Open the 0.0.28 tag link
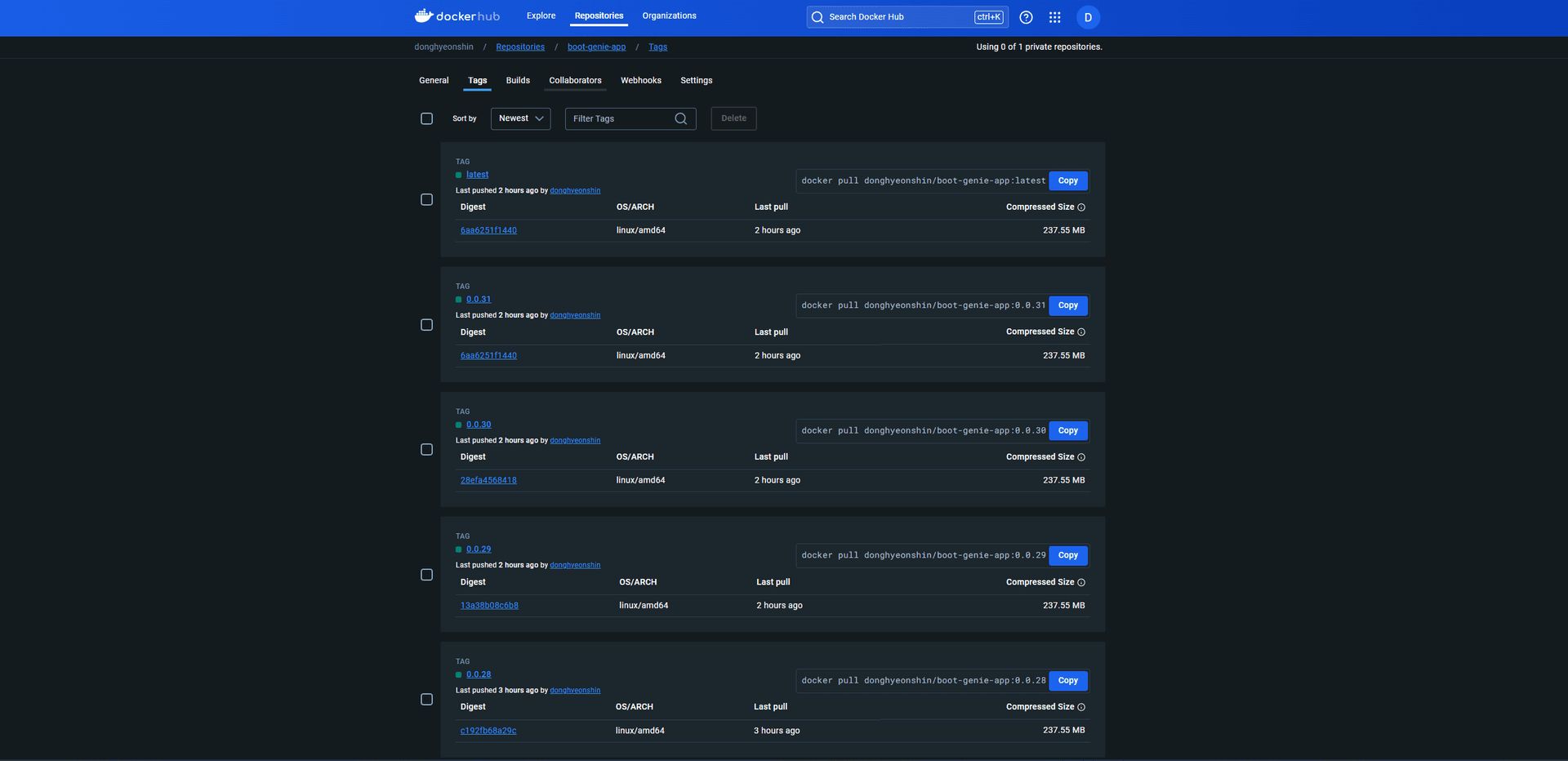The image size is (1568, 761). [479, 674]
